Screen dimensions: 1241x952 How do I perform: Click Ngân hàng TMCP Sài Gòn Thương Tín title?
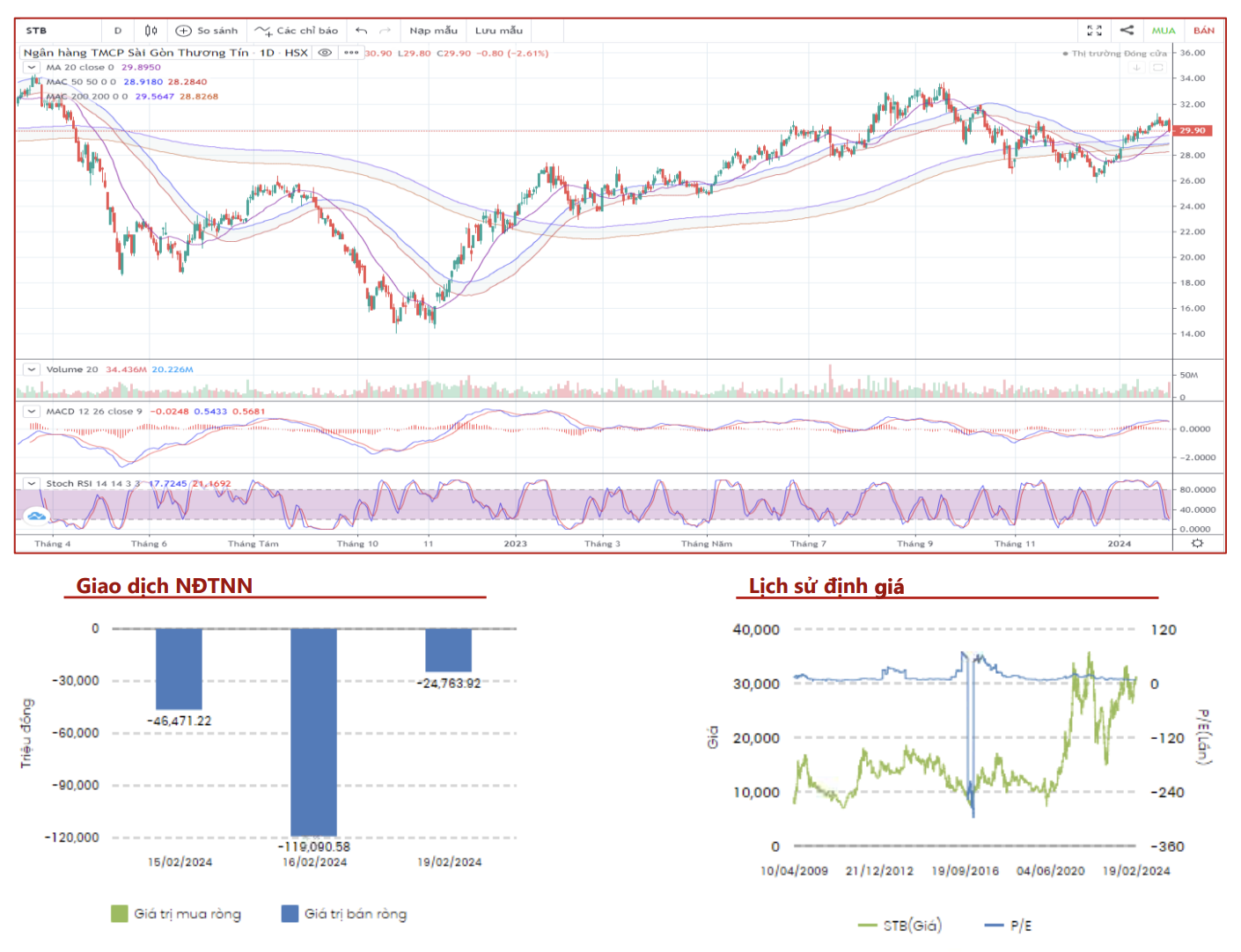point(136,53)
